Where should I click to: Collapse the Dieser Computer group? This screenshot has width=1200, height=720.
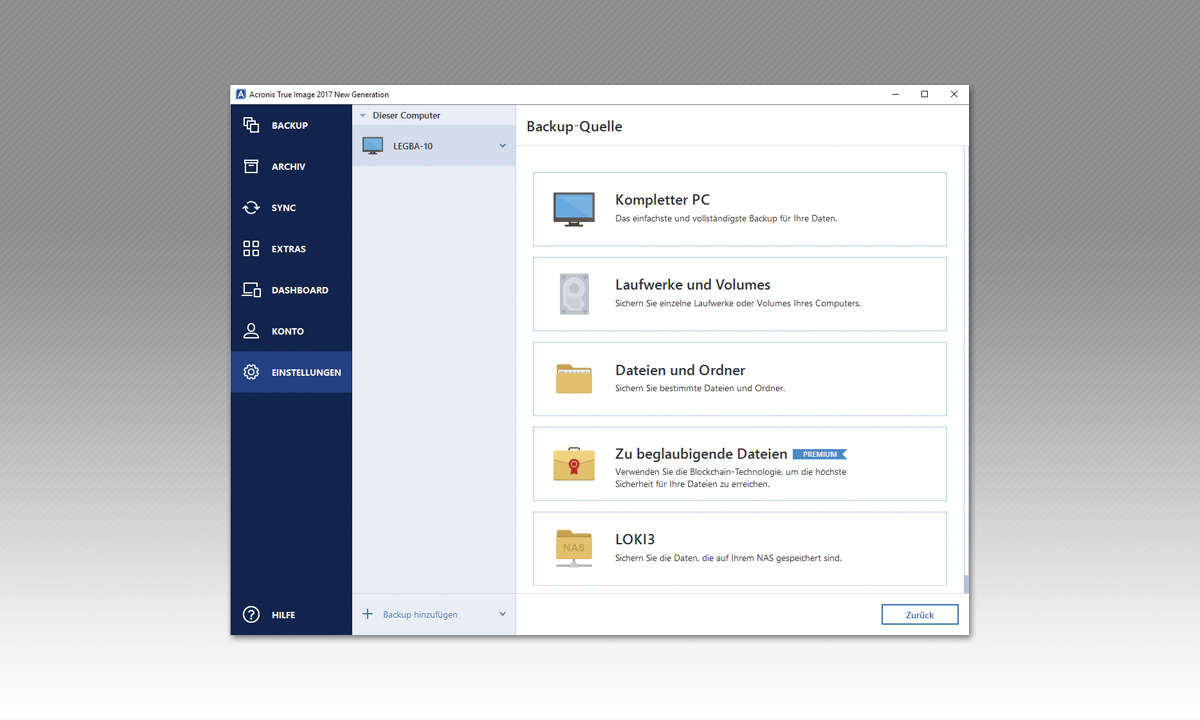[x=363, y=116]
